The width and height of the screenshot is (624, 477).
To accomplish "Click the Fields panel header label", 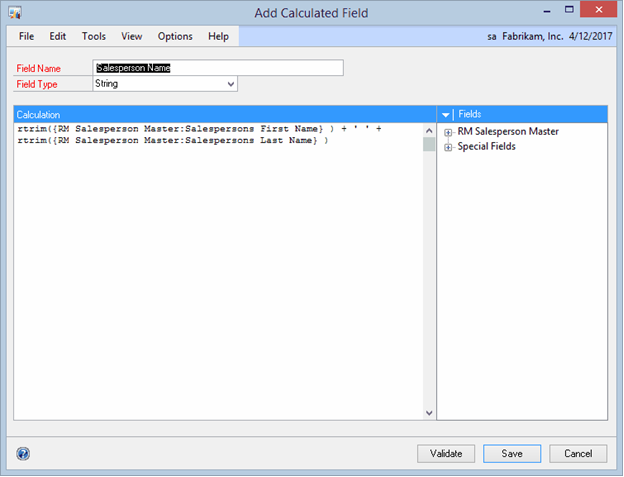I will (x=470, y=114).
